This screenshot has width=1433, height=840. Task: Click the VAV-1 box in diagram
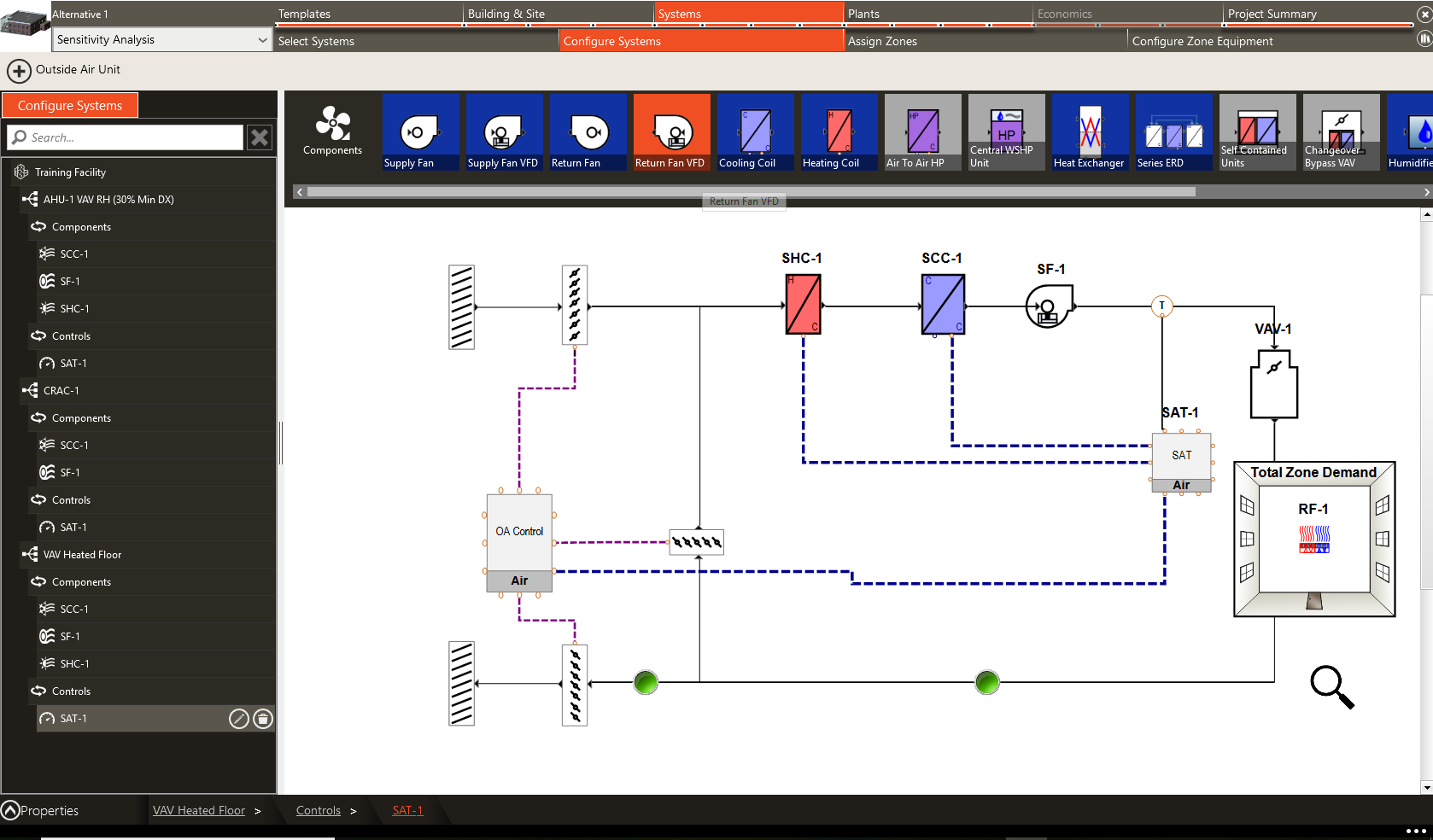tap(1274, 383)
